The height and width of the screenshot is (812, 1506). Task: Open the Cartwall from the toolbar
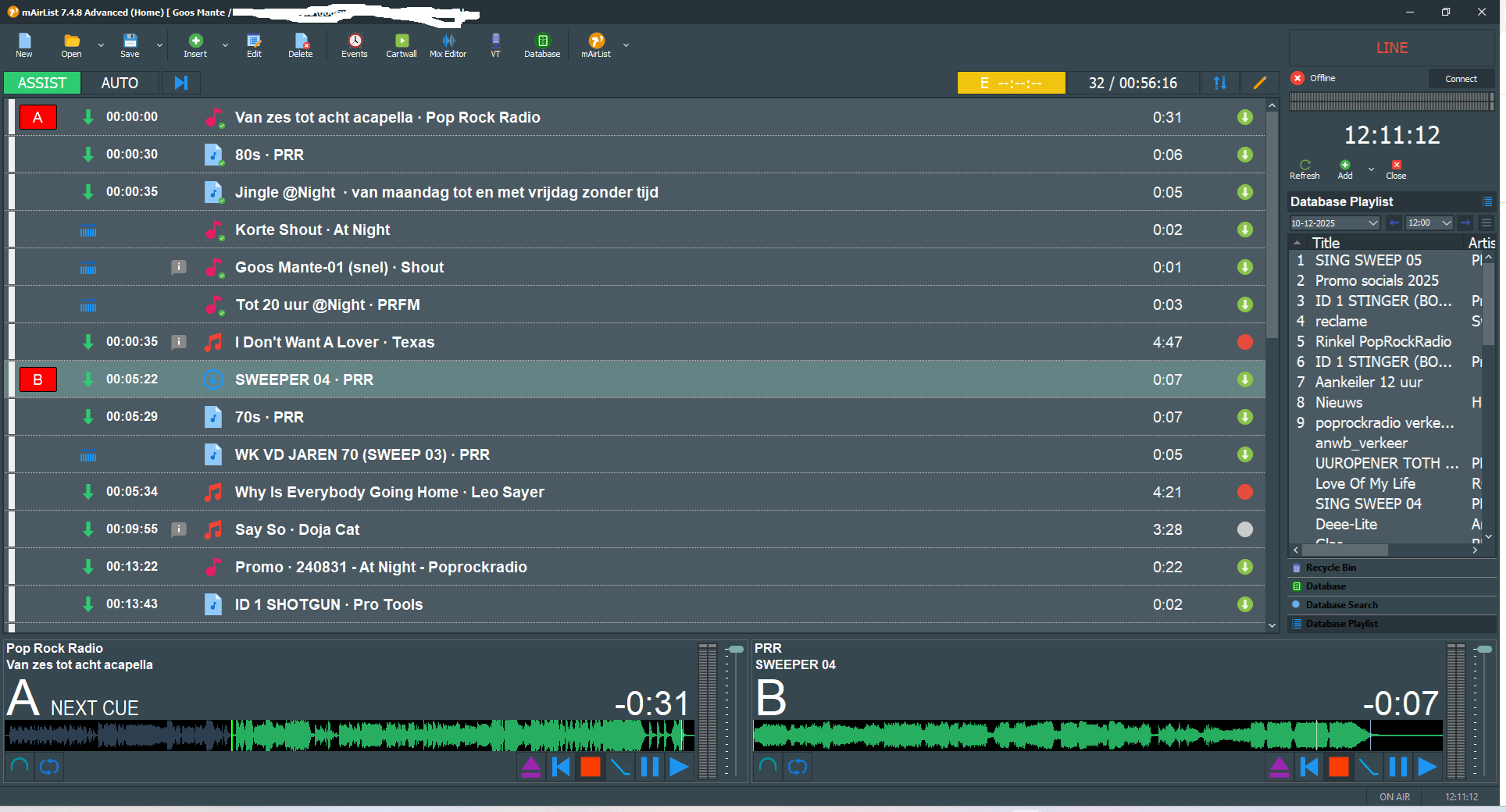tap(401, 45)
